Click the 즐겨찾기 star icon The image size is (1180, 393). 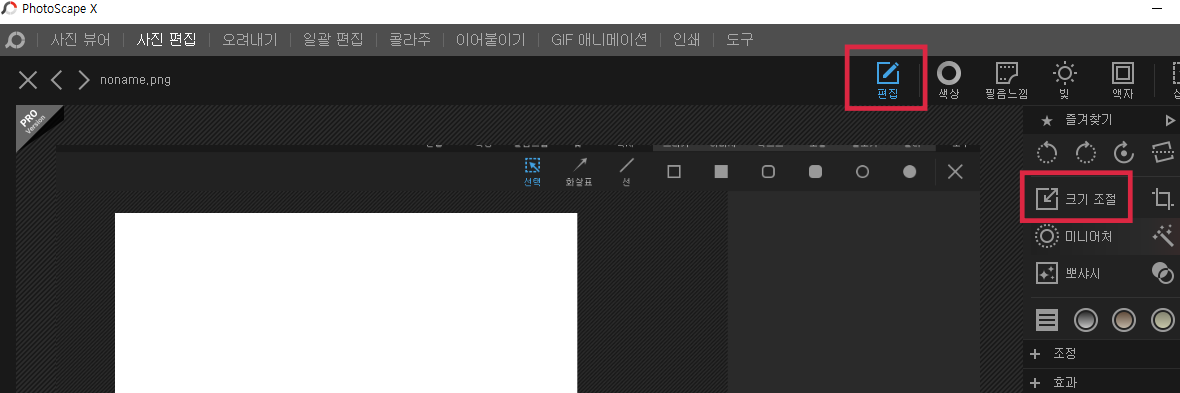1047,120
